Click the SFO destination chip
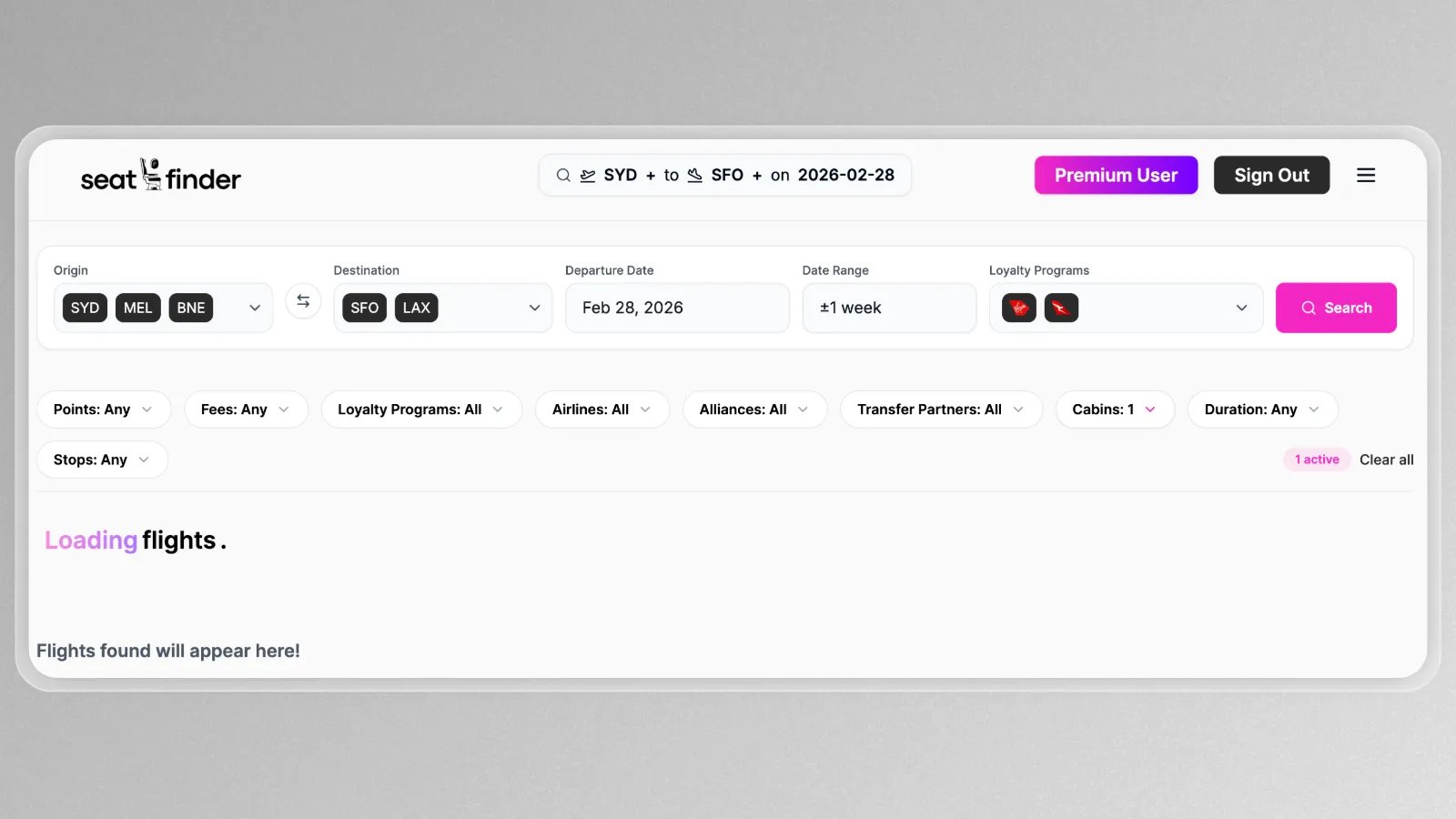1456x819 pixels. coord(365,308)
